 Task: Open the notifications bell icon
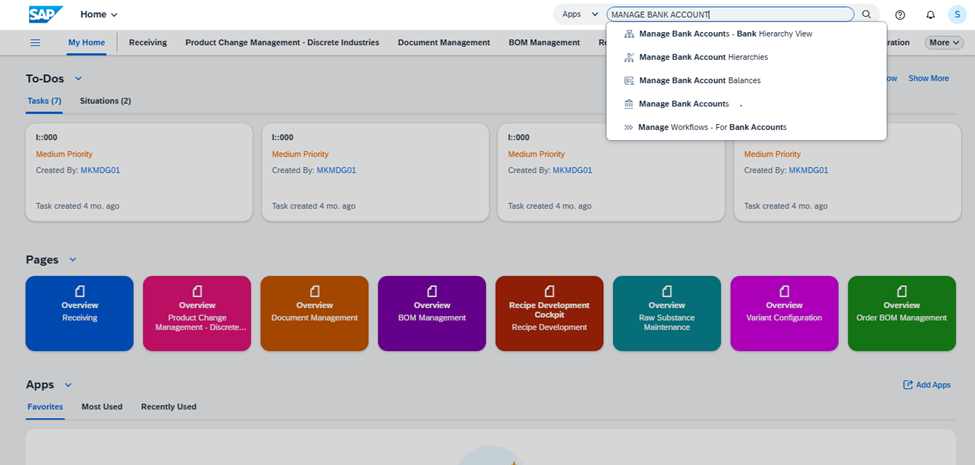point(930,15)
